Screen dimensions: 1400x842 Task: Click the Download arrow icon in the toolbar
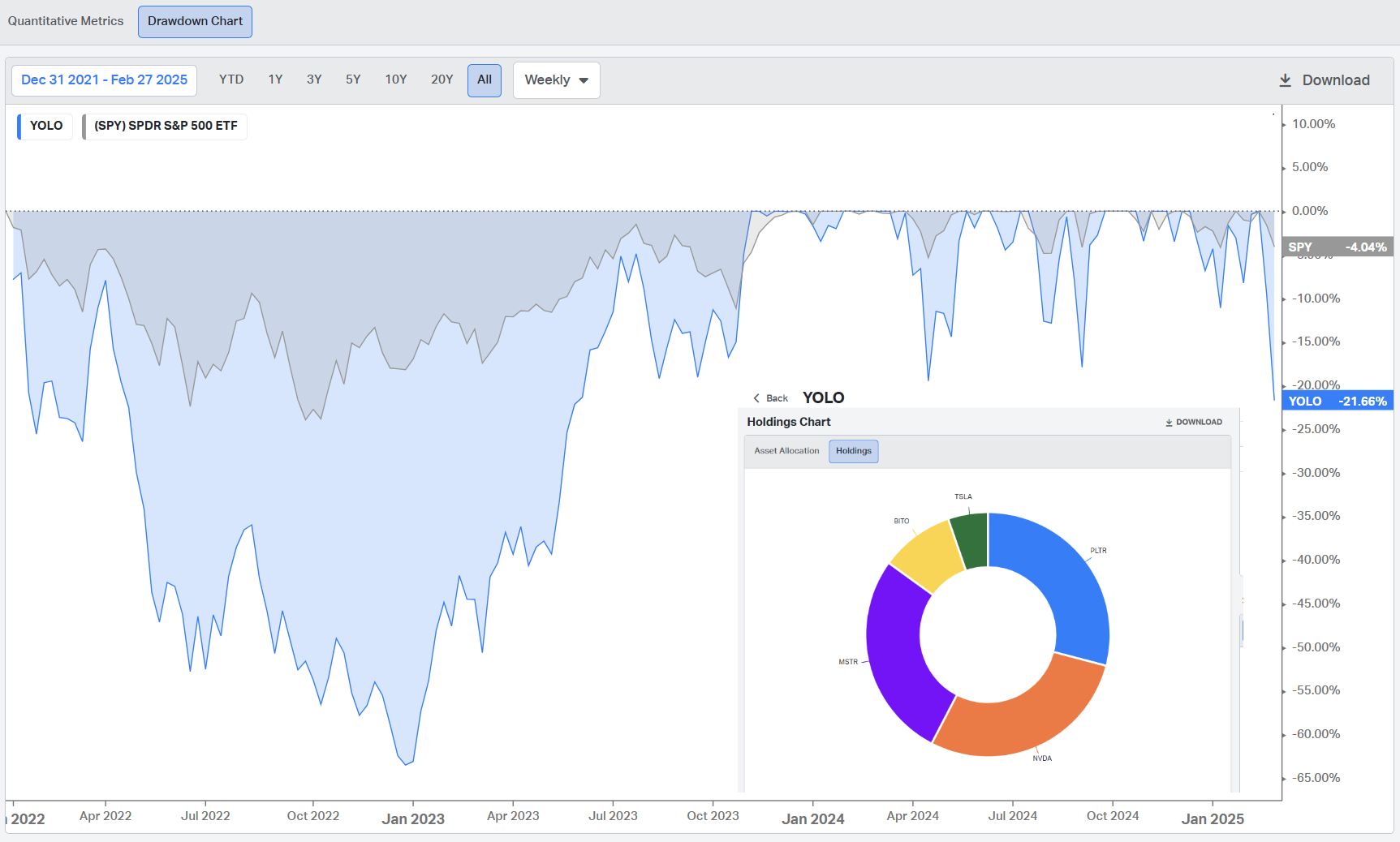(1285, 80)
